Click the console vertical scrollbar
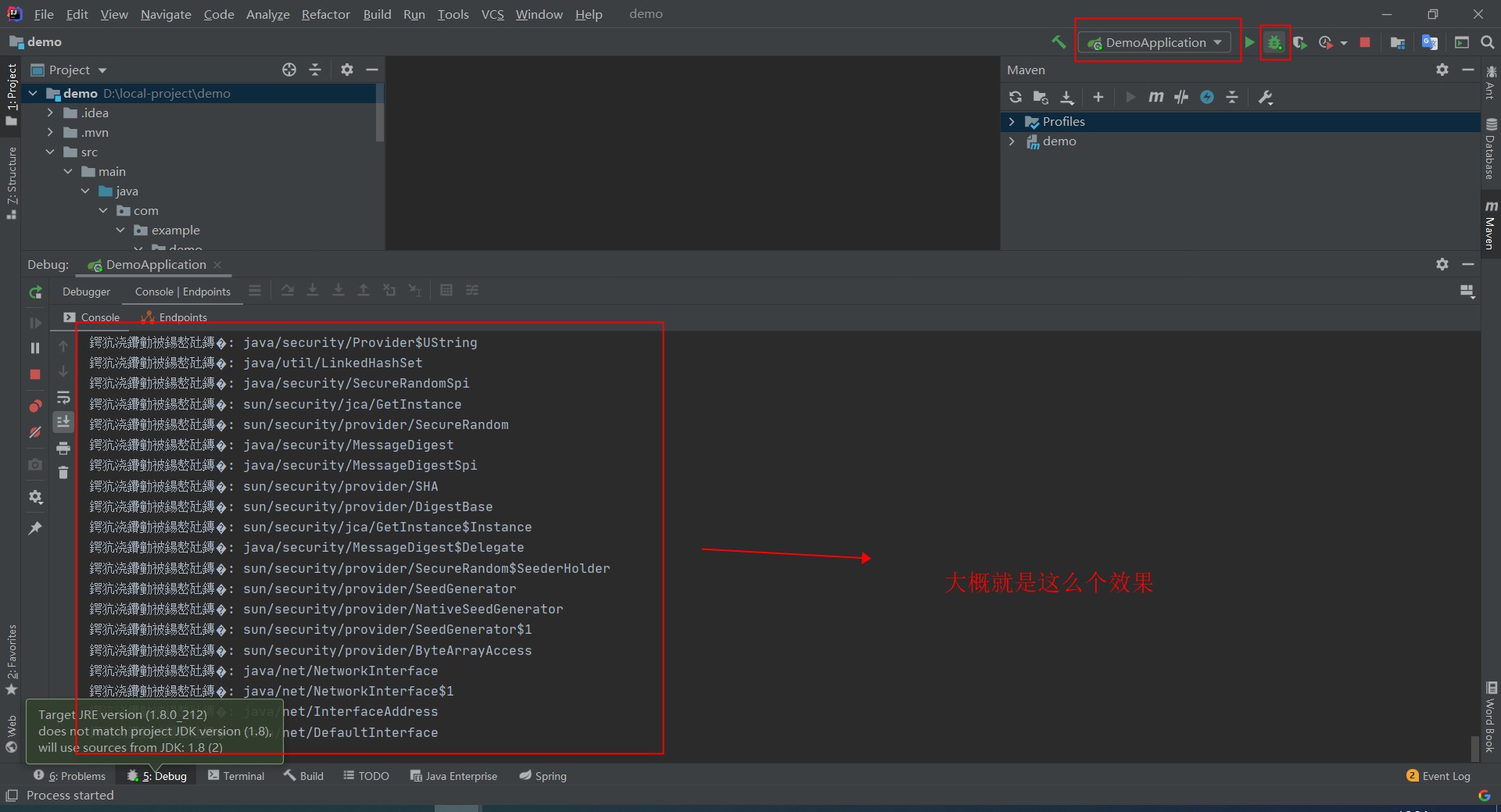 tap(1475, 748)
